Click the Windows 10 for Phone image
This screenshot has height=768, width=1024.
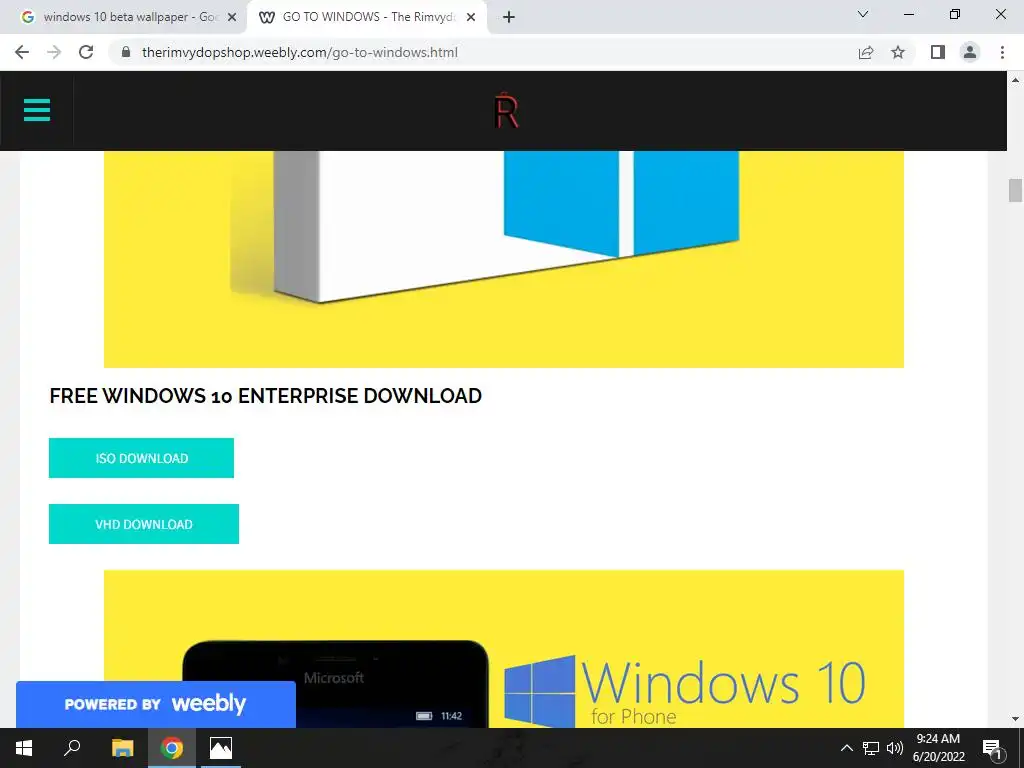coord(504,648)
